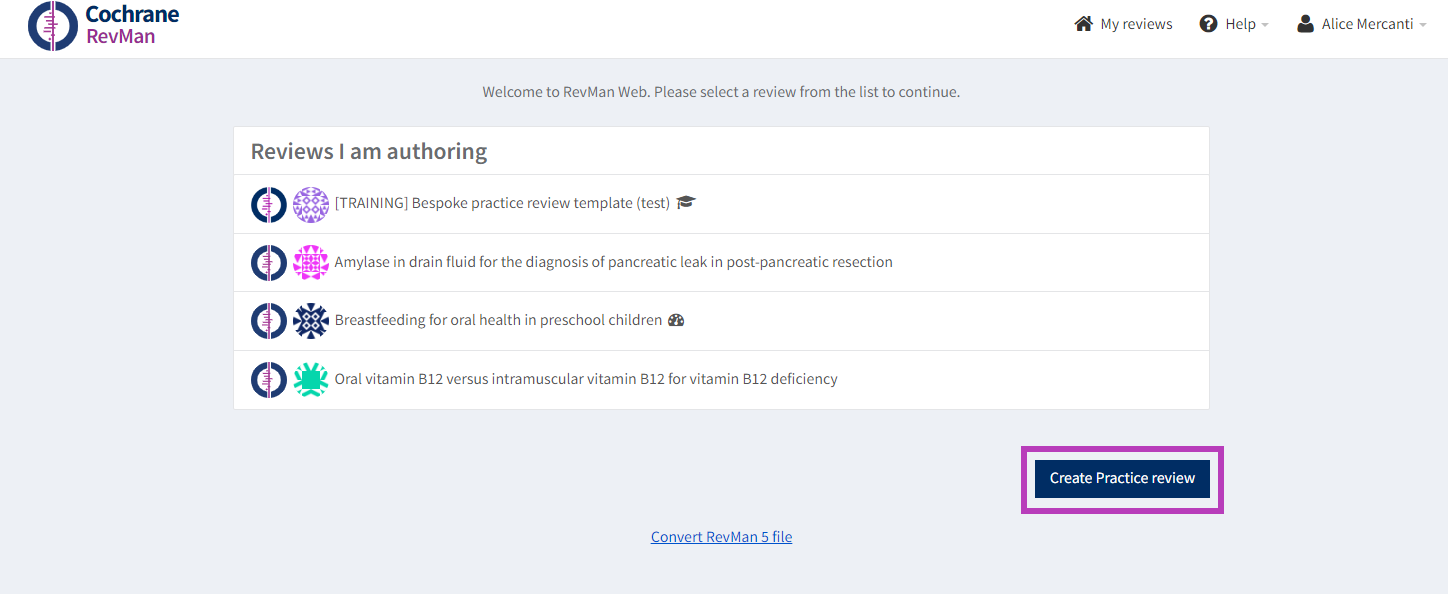Open the Amylase in drain fluid review

click(x=613, y=262)
